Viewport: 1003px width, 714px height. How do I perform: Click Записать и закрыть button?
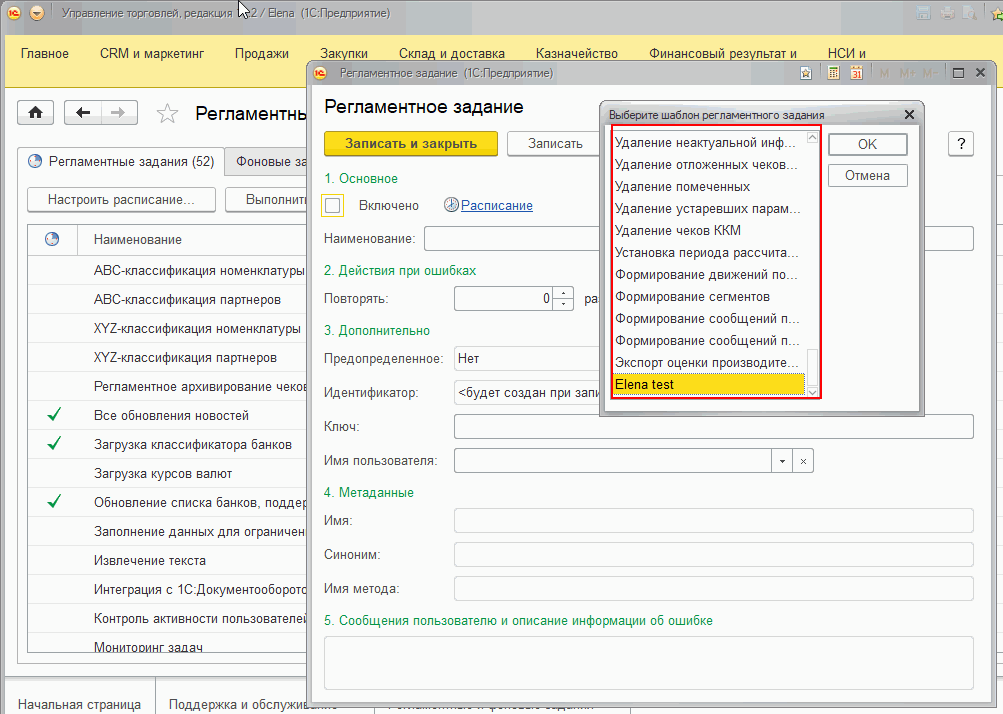(411, 144)
